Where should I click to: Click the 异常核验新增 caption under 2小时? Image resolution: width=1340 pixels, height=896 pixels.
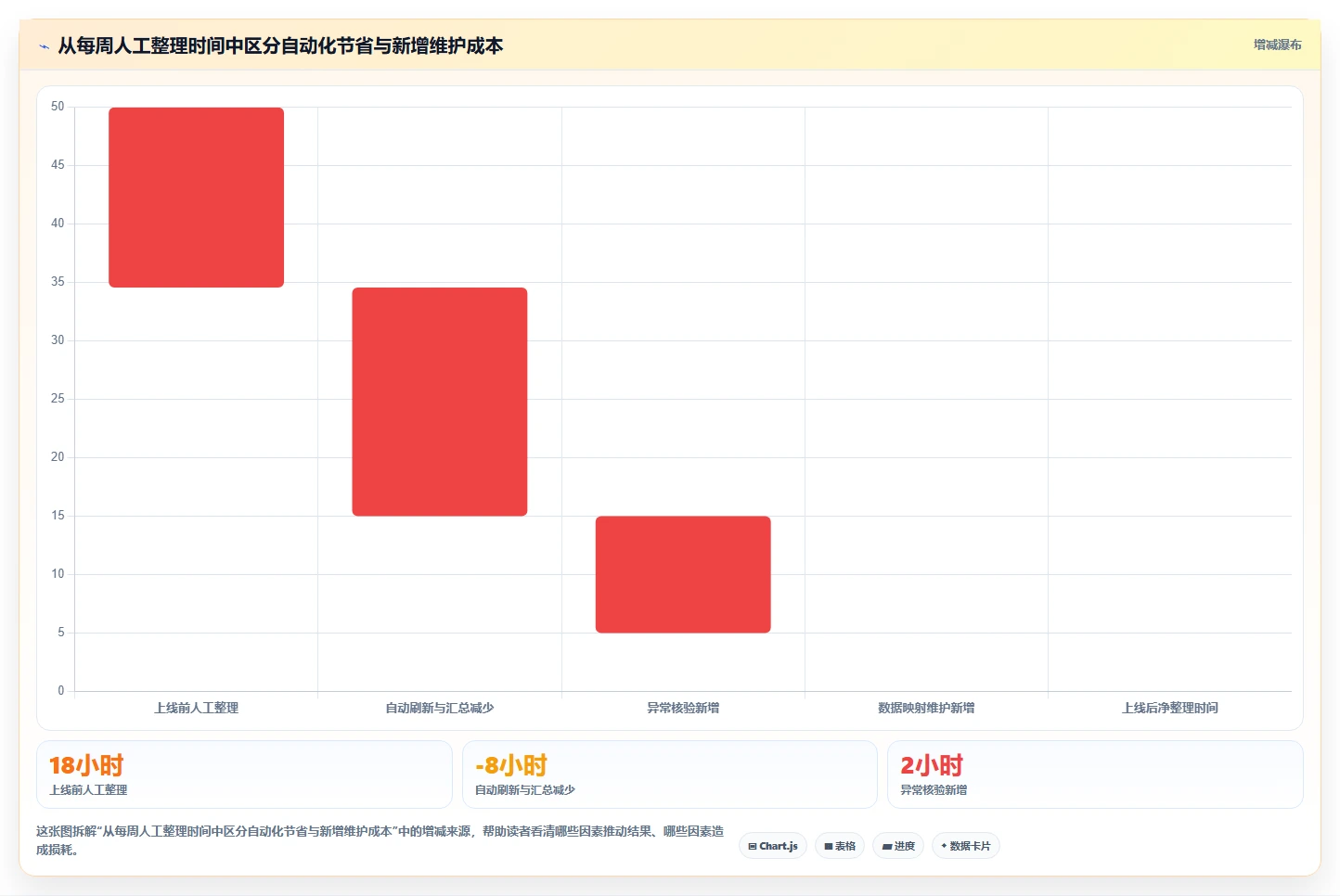[x=934, y=790]
